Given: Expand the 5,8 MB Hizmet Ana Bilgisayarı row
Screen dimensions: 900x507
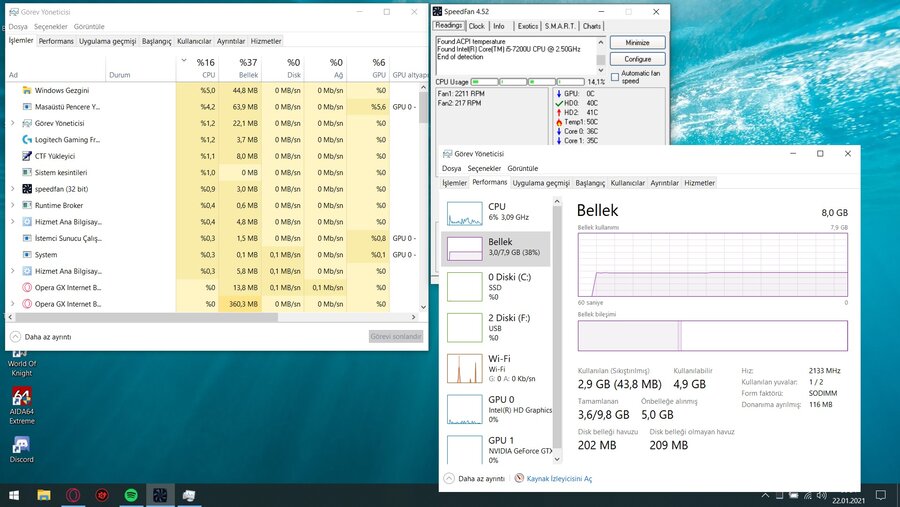Looking at the screenshot, I should 13,271.
